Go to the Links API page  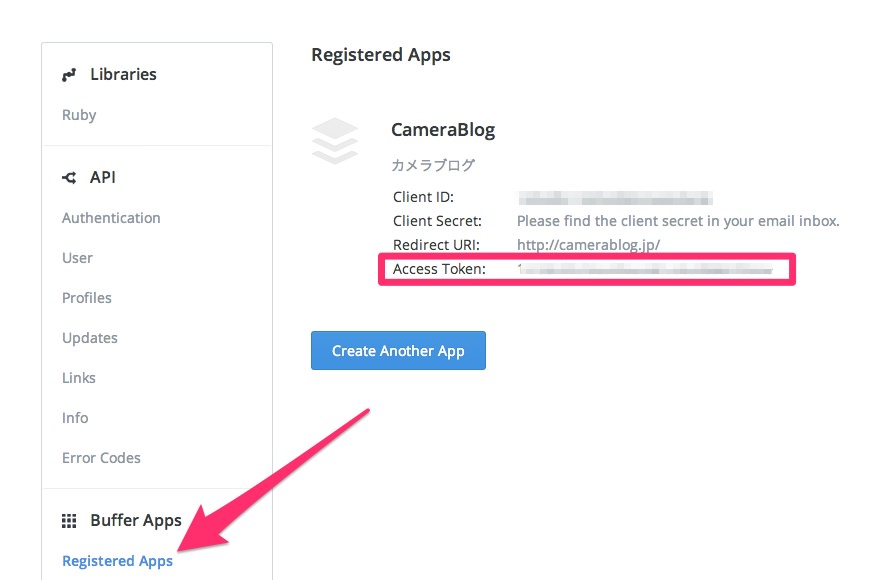click(x=79, y=378)
